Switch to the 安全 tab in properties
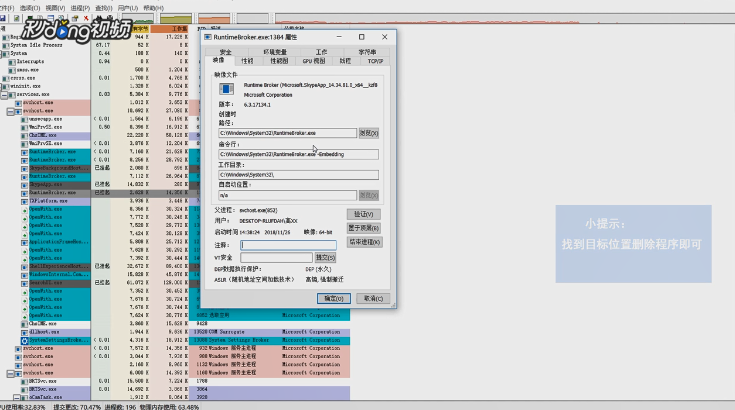Viewport: 735px width, 410px height. (x=225, y=52)
